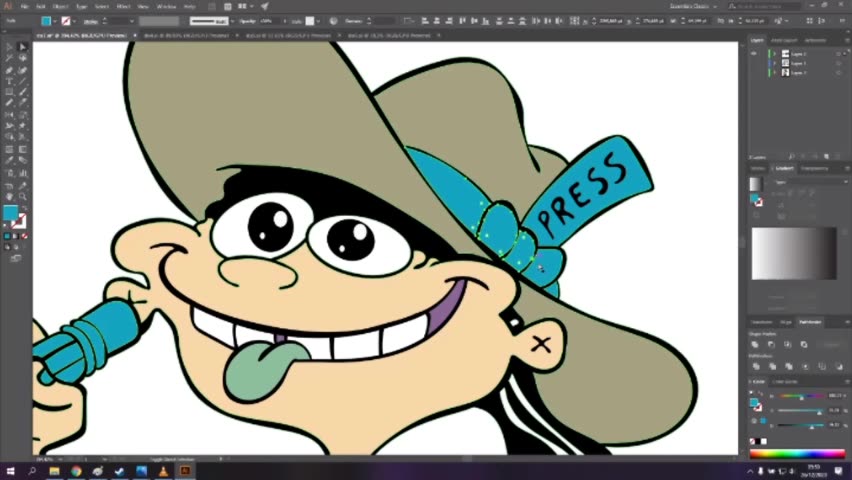Screen dimensions: 852x480
Task: Click Minus Front in Pathfinder
Action: [x=771, y=344]
